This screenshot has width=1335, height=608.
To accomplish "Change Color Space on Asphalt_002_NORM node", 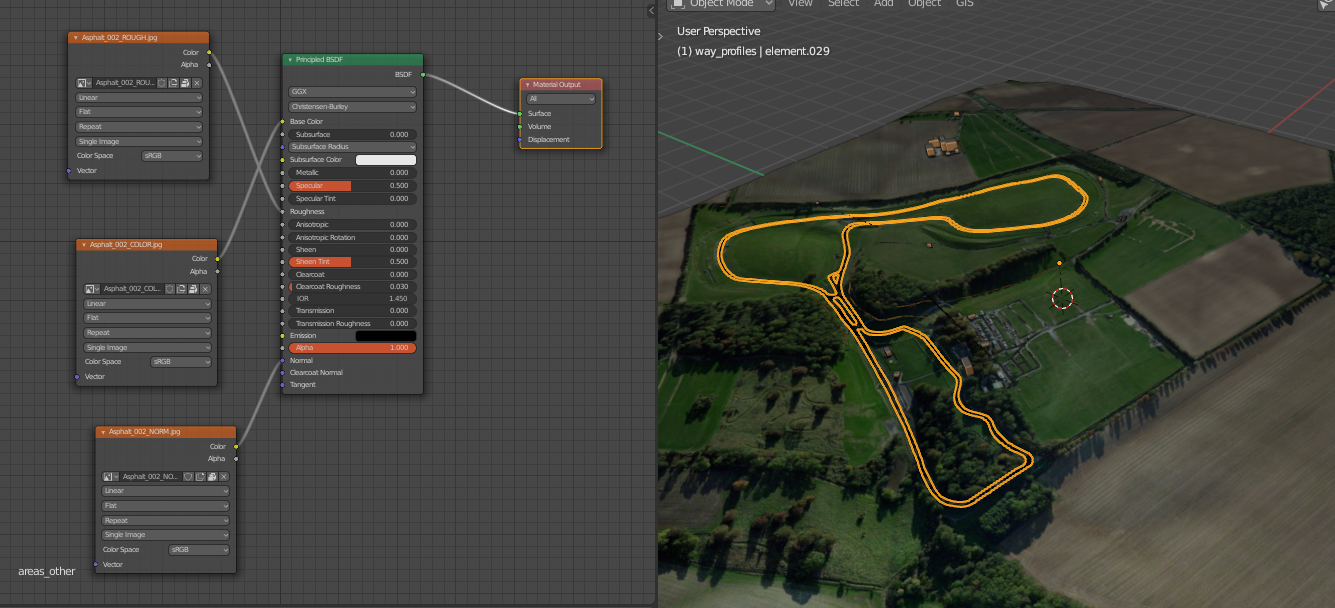I will click(199, 550).
